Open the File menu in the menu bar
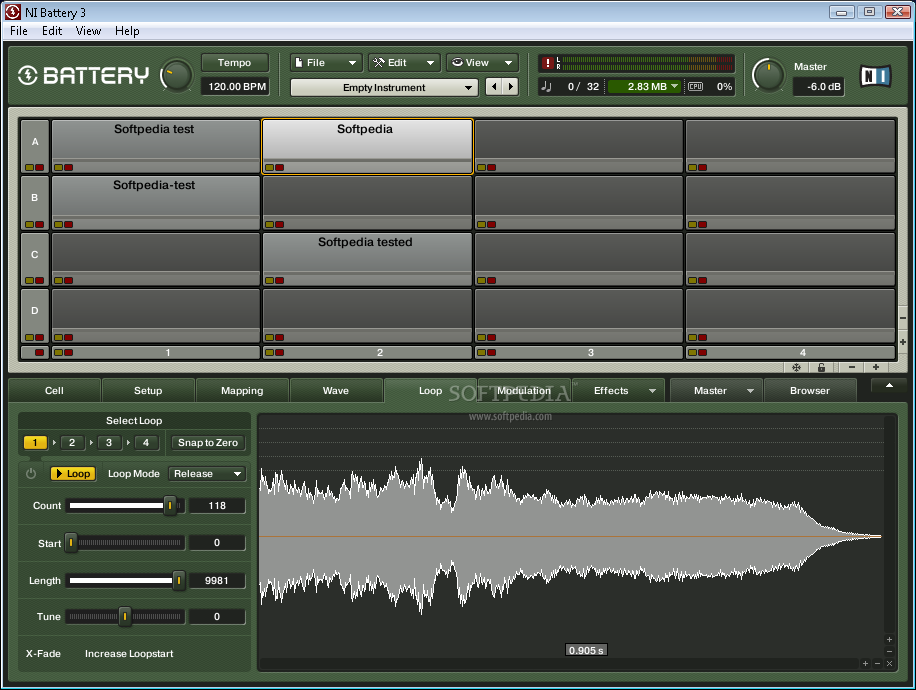This screenshot has width=916, height=690. coord(19,31)
